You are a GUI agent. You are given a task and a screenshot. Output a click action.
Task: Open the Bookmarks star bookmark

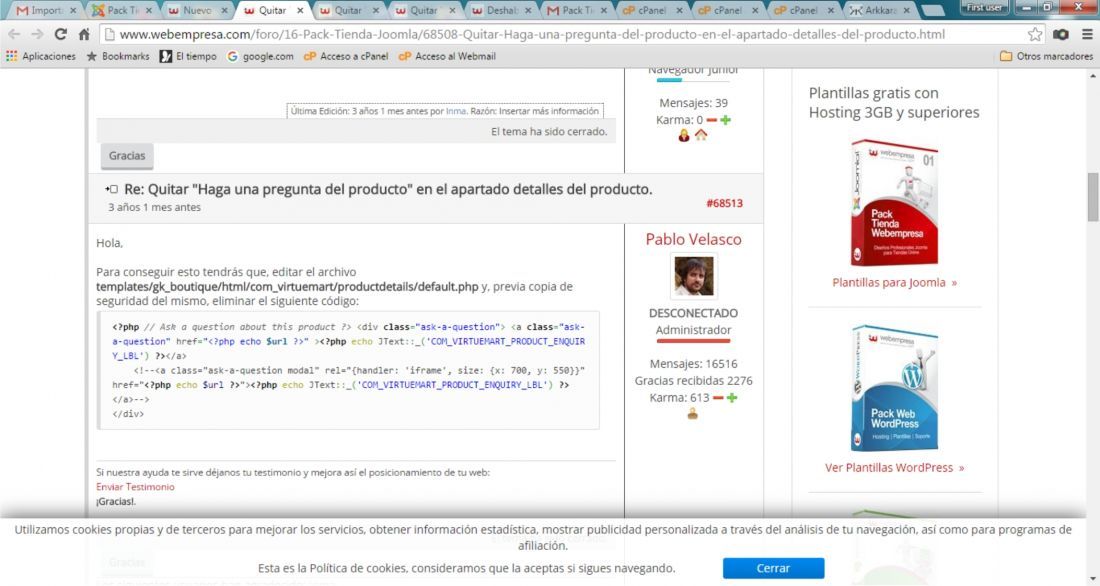118,56
